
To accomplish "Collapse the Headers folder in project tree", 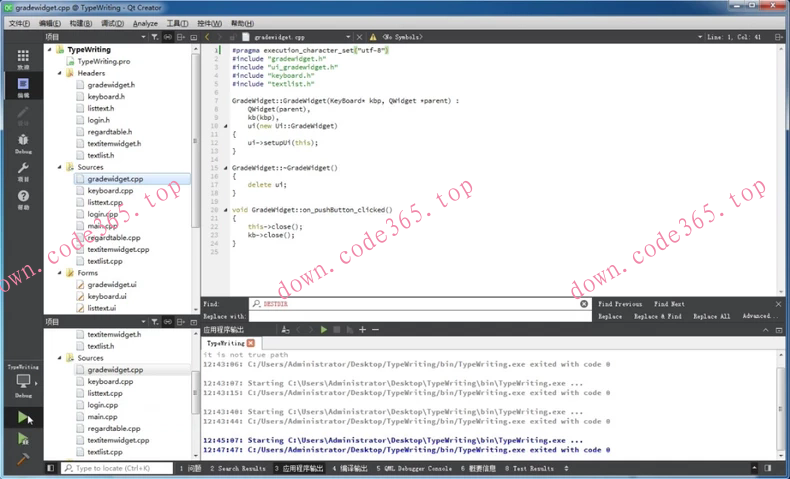I will click(60, 73).
